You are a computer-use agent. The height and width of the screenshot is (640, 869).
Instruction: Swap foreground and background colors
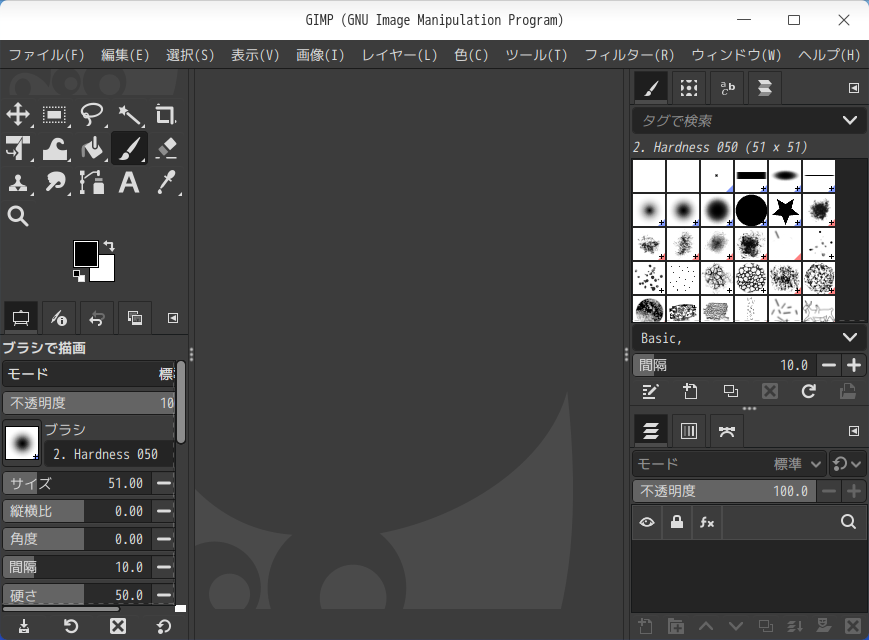pyautogui.click(x=109, y=245)
